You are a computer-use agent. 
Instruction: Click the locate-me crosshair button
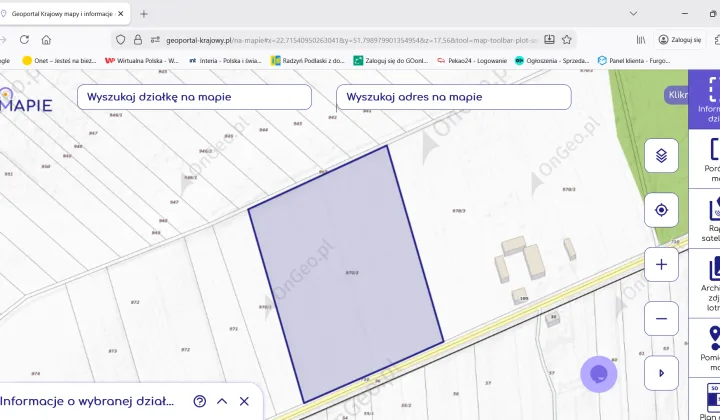point(661,210)
